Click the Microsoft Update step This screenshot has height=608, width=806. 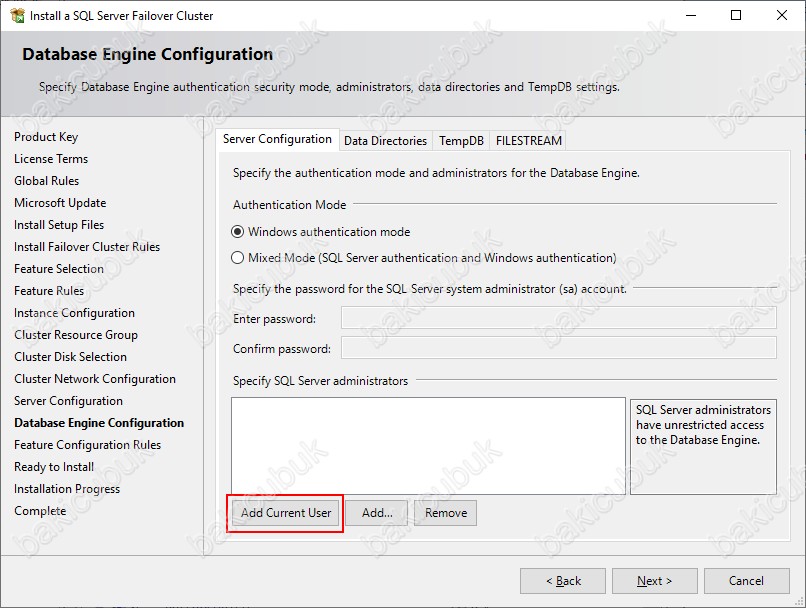[x=60, y=203]
